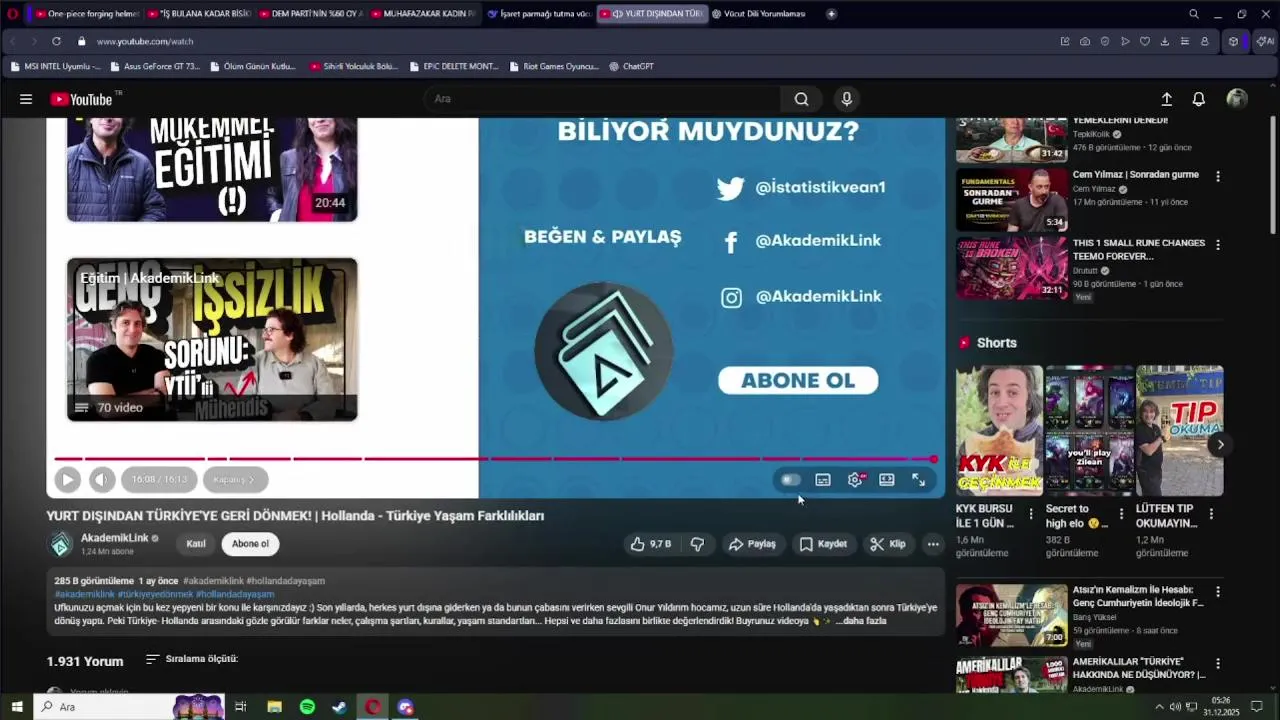Seek in the red video progress bar
Image resolution: width=1280 pixels, height=720 pixels.
click(x=495, y=459)
